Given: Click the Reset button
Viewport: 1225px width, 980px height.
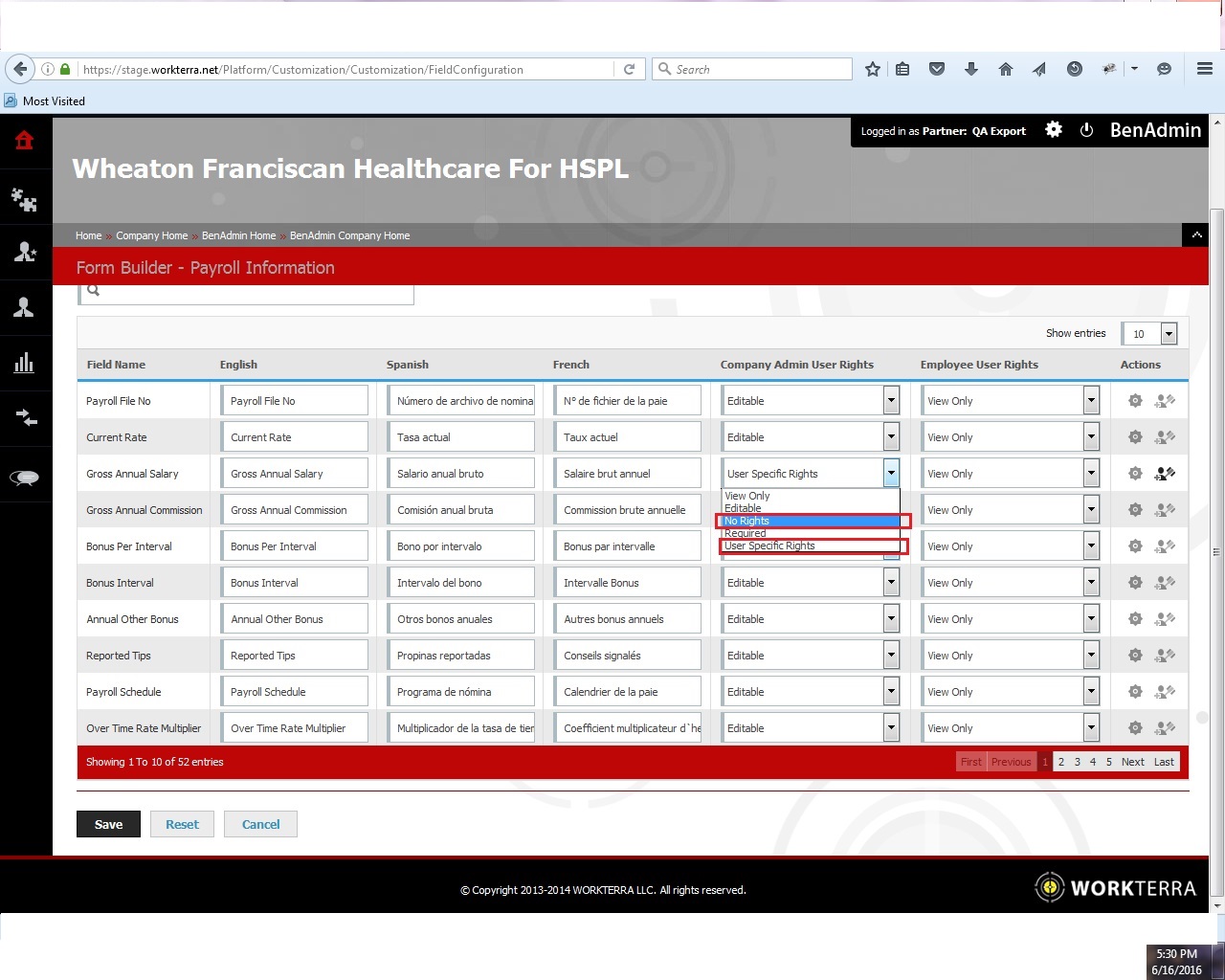Looking at the screenshot, I should coord(182,824).
